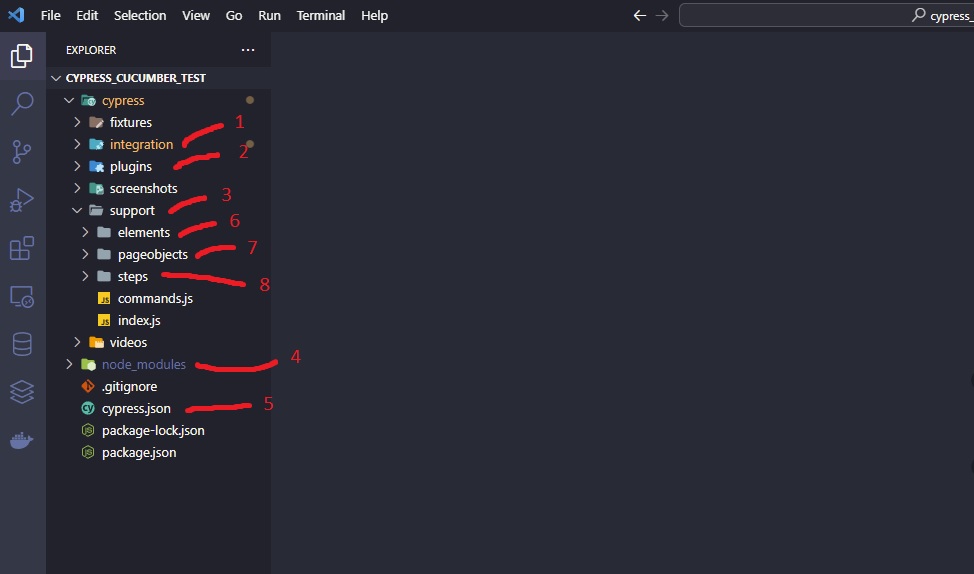Go back with the left arrow

point(640,16)
